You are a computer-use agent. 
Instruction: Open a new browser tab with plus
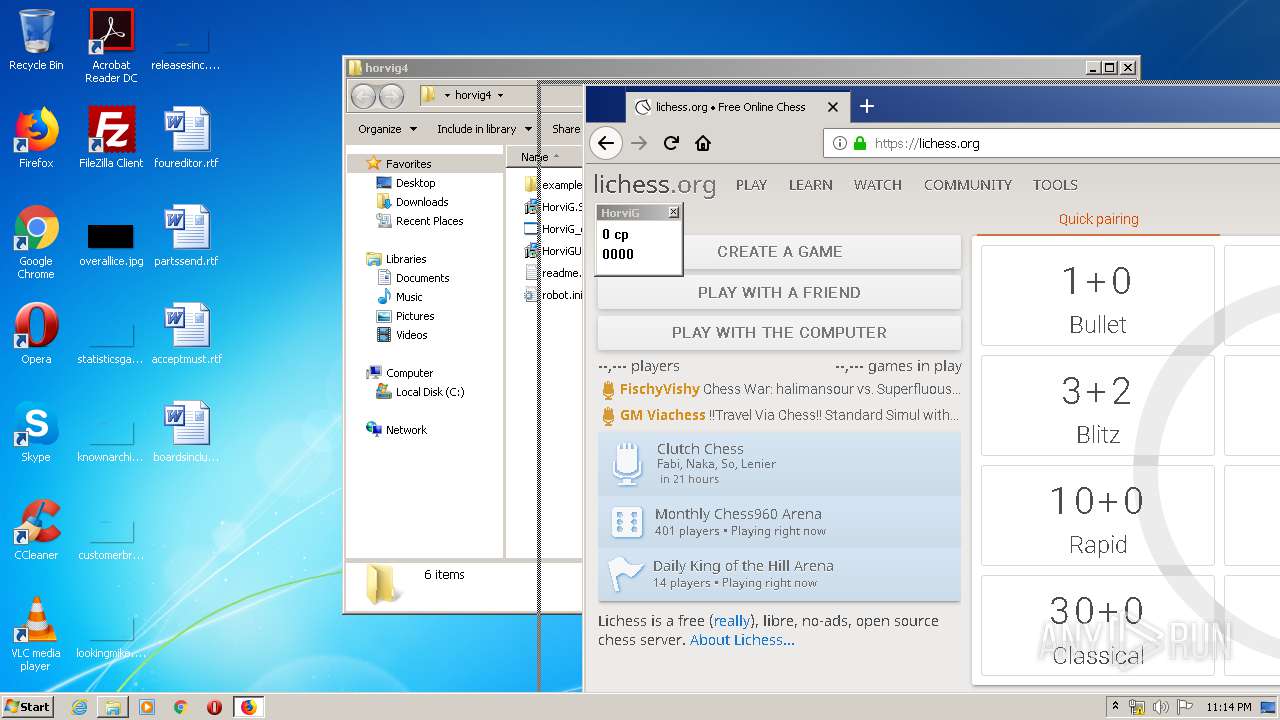point(867,106)
